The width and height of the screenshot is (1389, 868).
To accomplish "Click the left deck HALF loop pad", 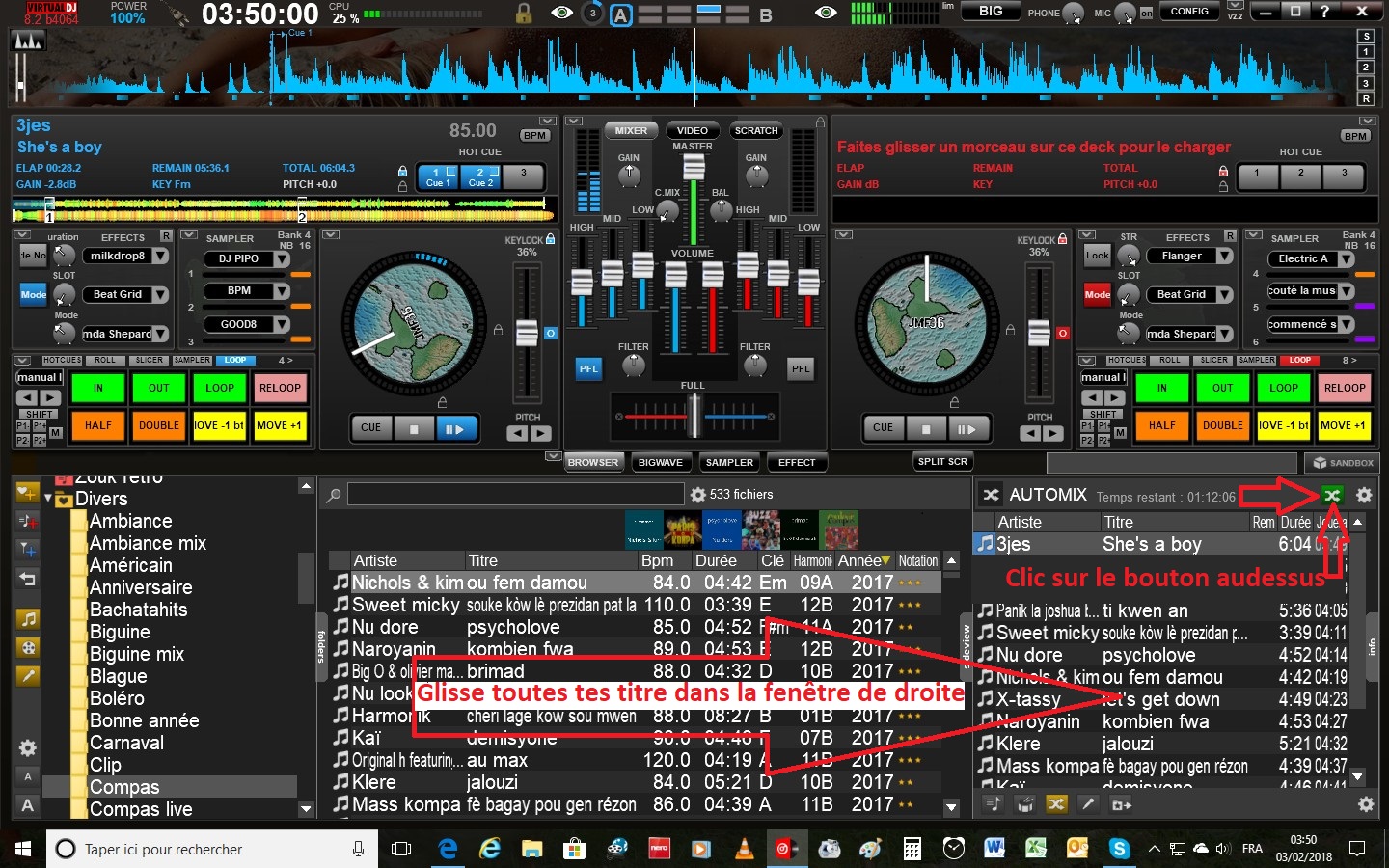I will tap(97, 425).
